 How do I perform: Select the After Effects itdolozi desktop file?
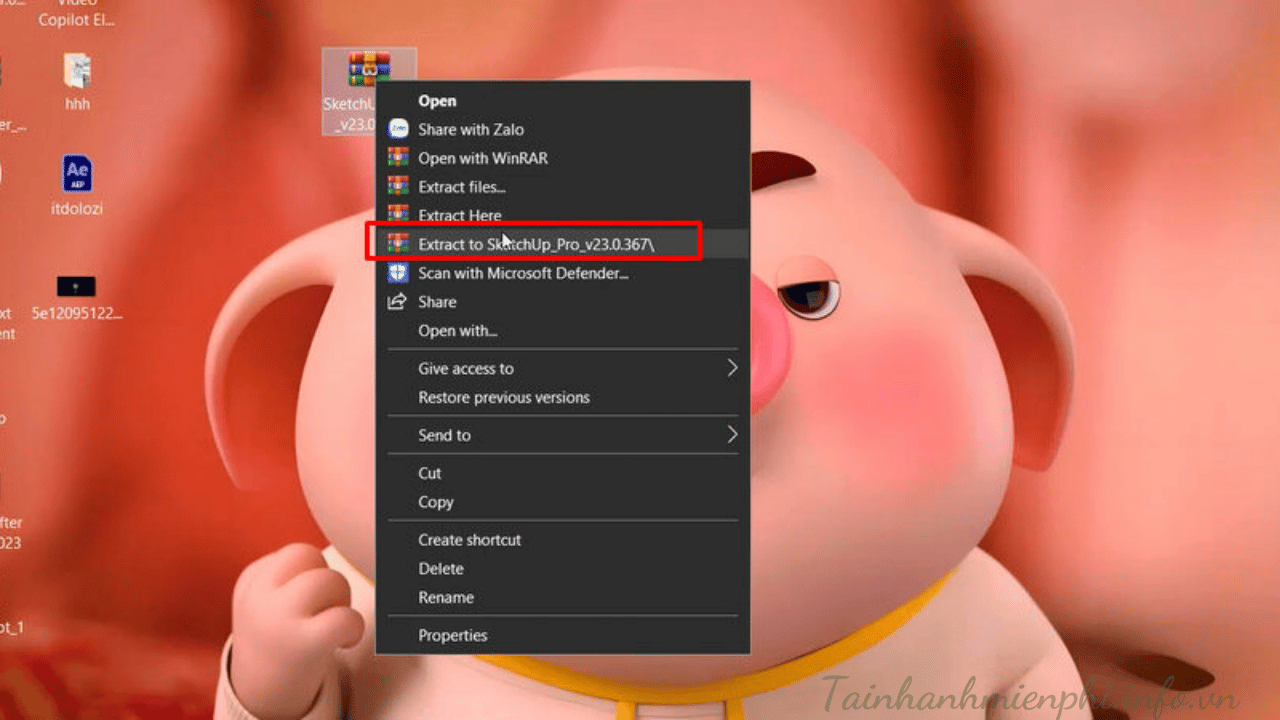click(77, 175)
